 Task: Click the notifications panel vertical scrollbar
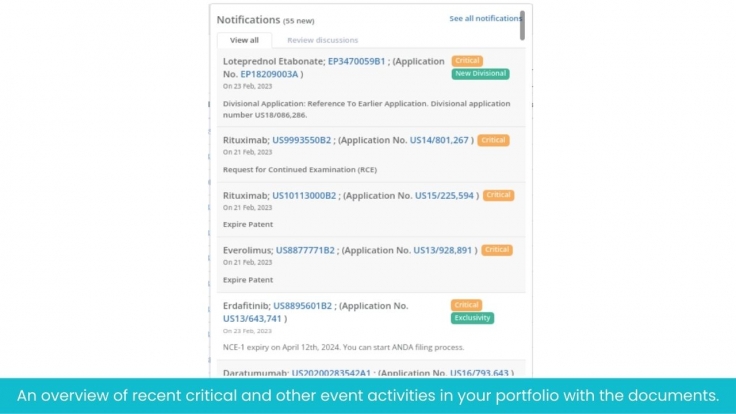click(523, 25)
